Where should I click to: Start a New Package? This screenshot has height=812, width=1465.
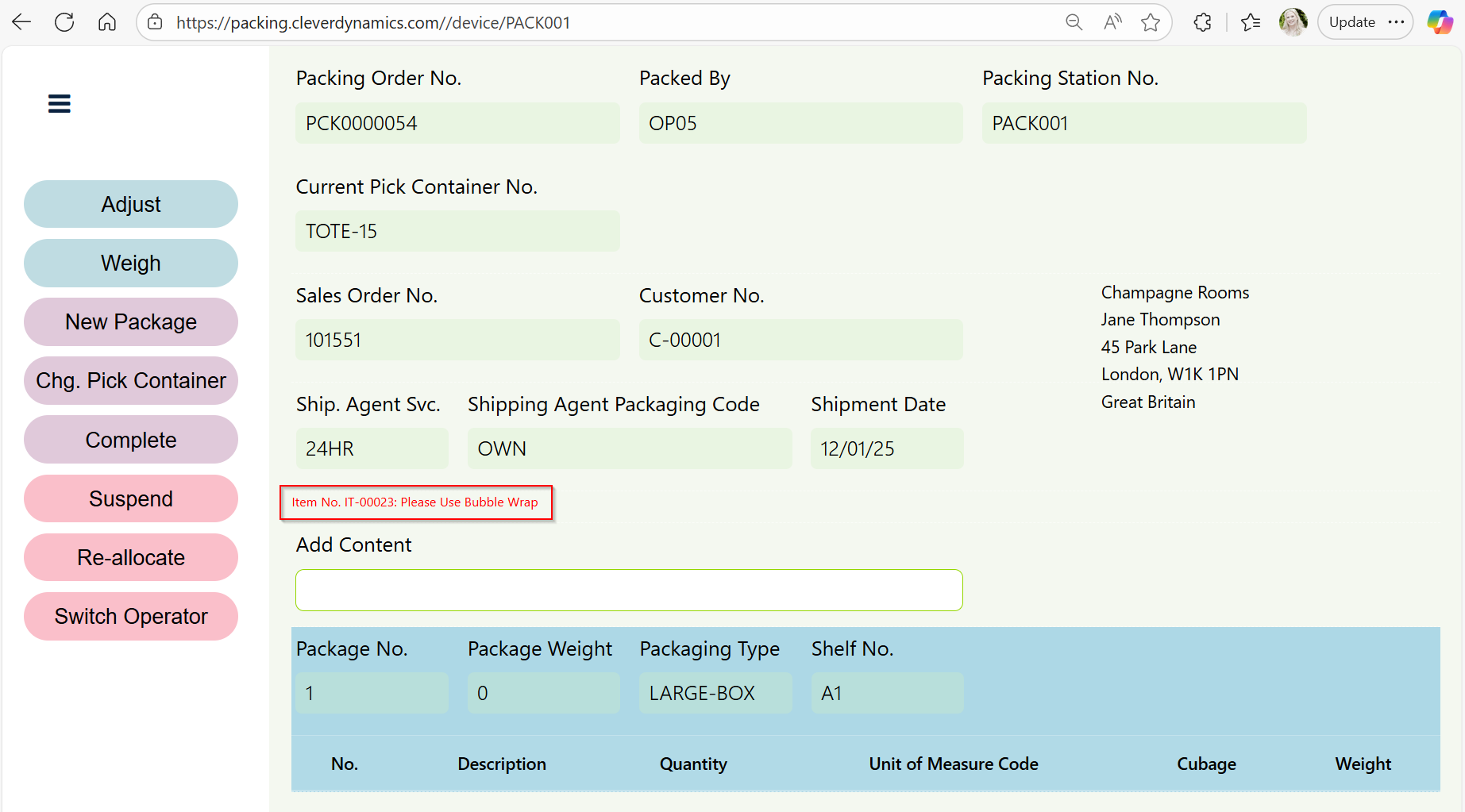point(131,322)
